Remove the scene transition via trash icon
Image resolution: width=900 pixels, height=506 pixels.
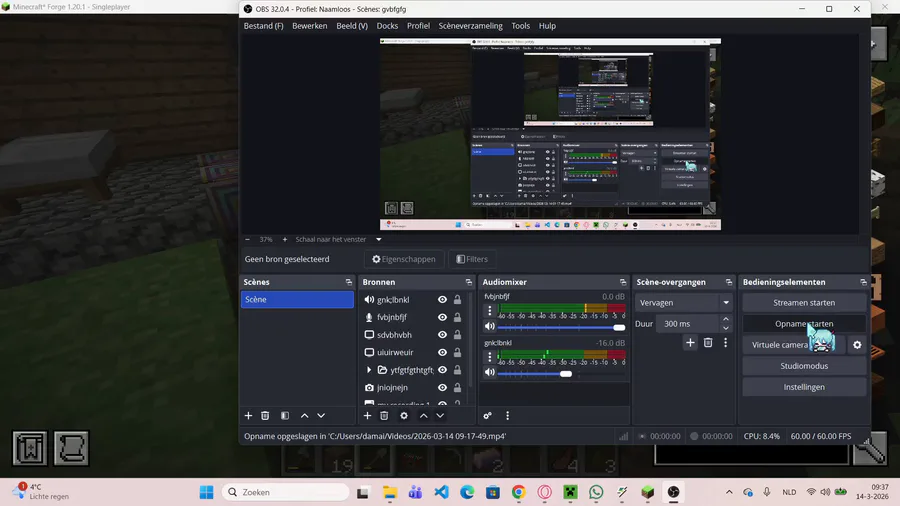(708, 342)
